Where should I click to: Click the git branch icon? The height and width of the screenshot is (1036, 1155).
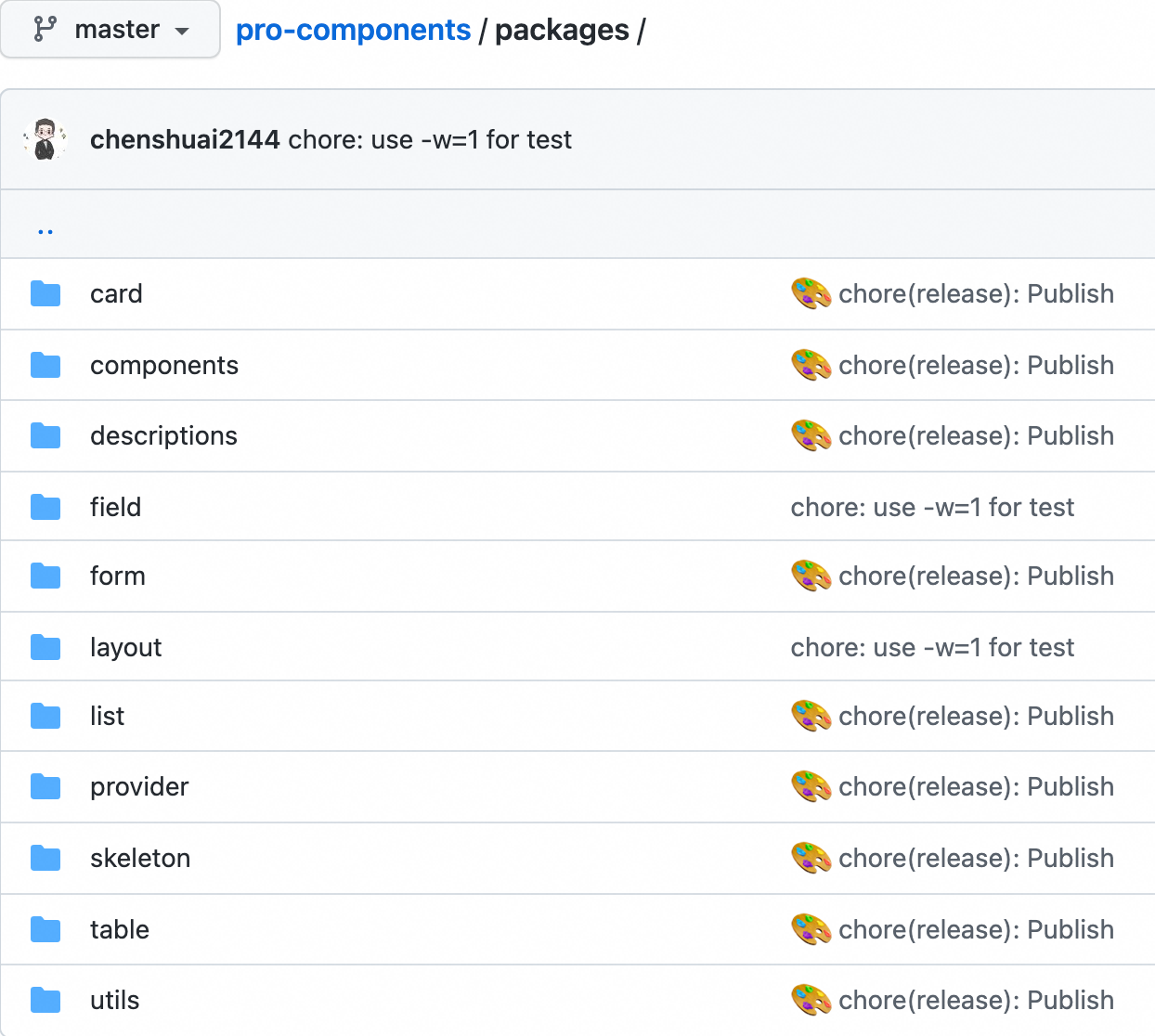pyautogui.click(x=45, y=30)
